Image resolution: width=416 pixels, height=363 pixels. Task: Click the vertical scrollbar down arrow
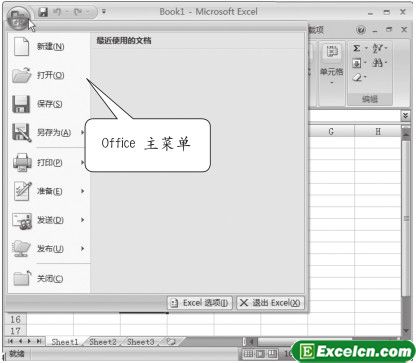(406, 331)
